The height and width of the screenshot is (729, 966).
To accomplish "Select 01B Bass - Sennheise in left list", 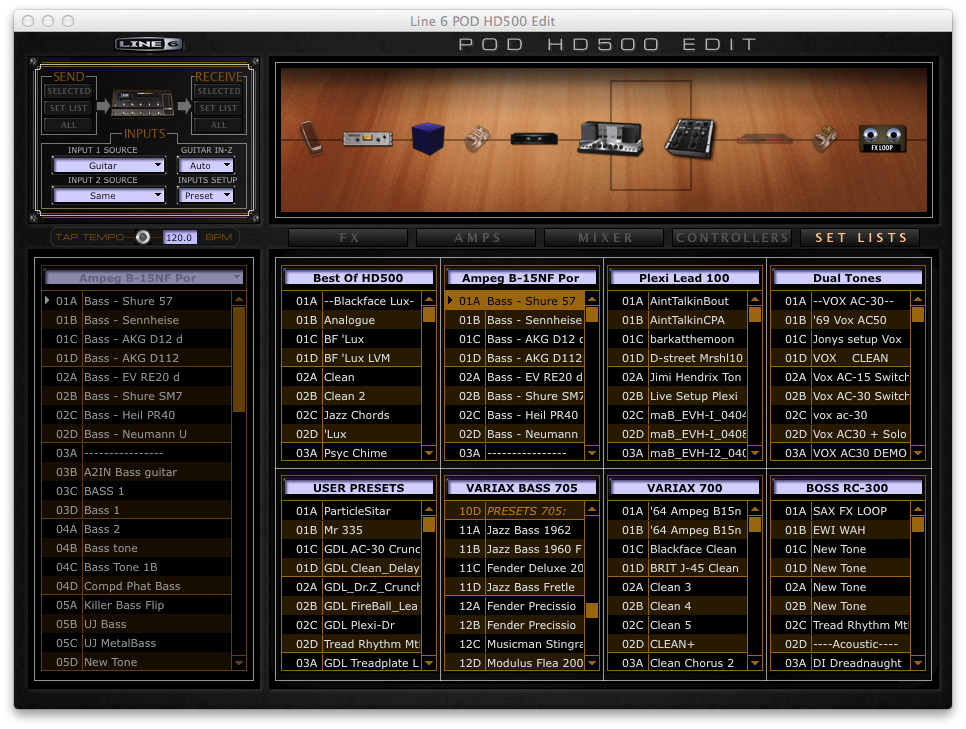I will tap(137, 320).
